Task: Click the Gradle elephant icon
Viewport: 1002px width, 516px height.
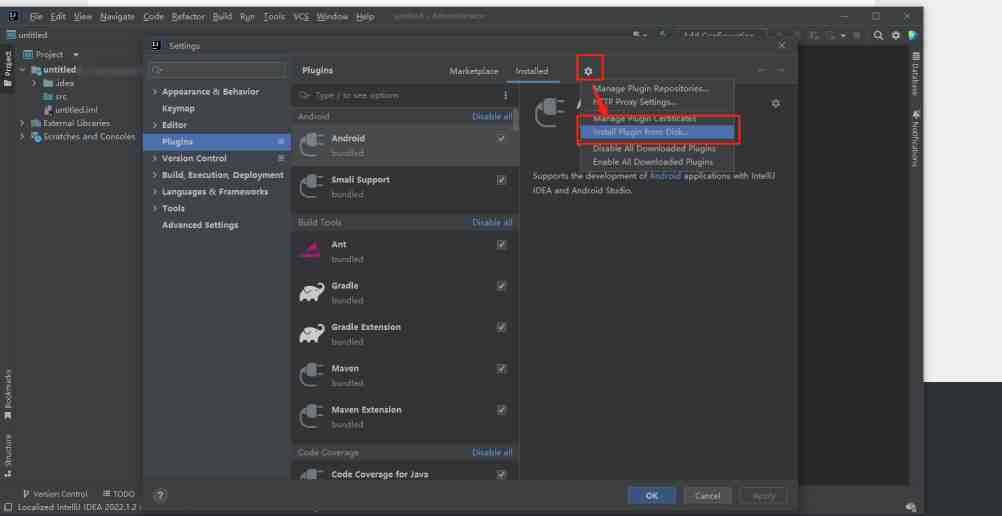Action: tap(311, 292)
